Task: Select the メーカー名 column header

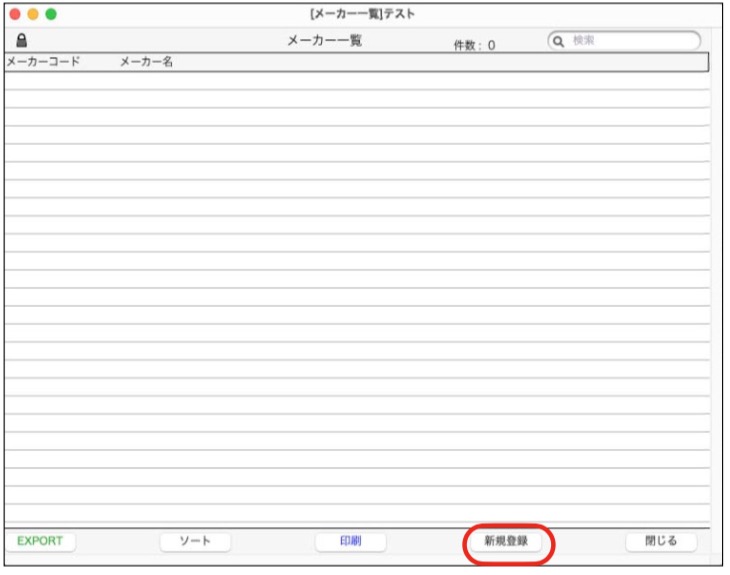Action: pyautogui.click(x=147, y=62)
